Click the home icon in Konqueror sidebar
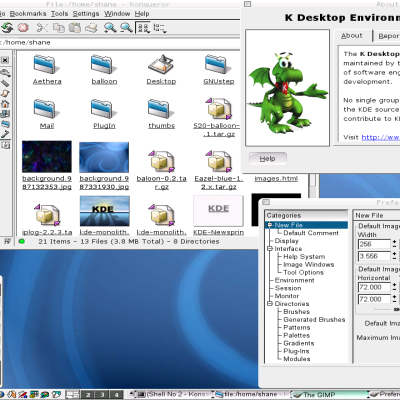 click(x=5, y=104)
